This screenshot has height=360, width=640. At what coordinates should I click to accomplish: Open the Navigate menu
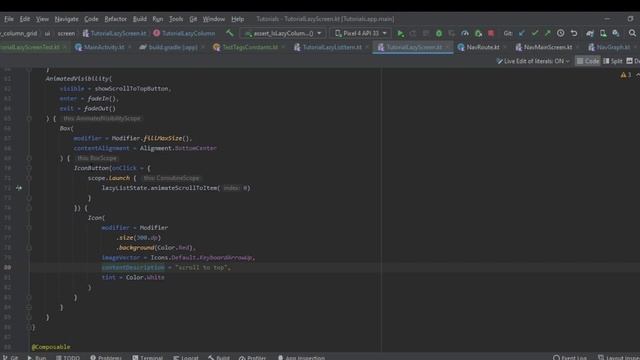tap(66, 19)
